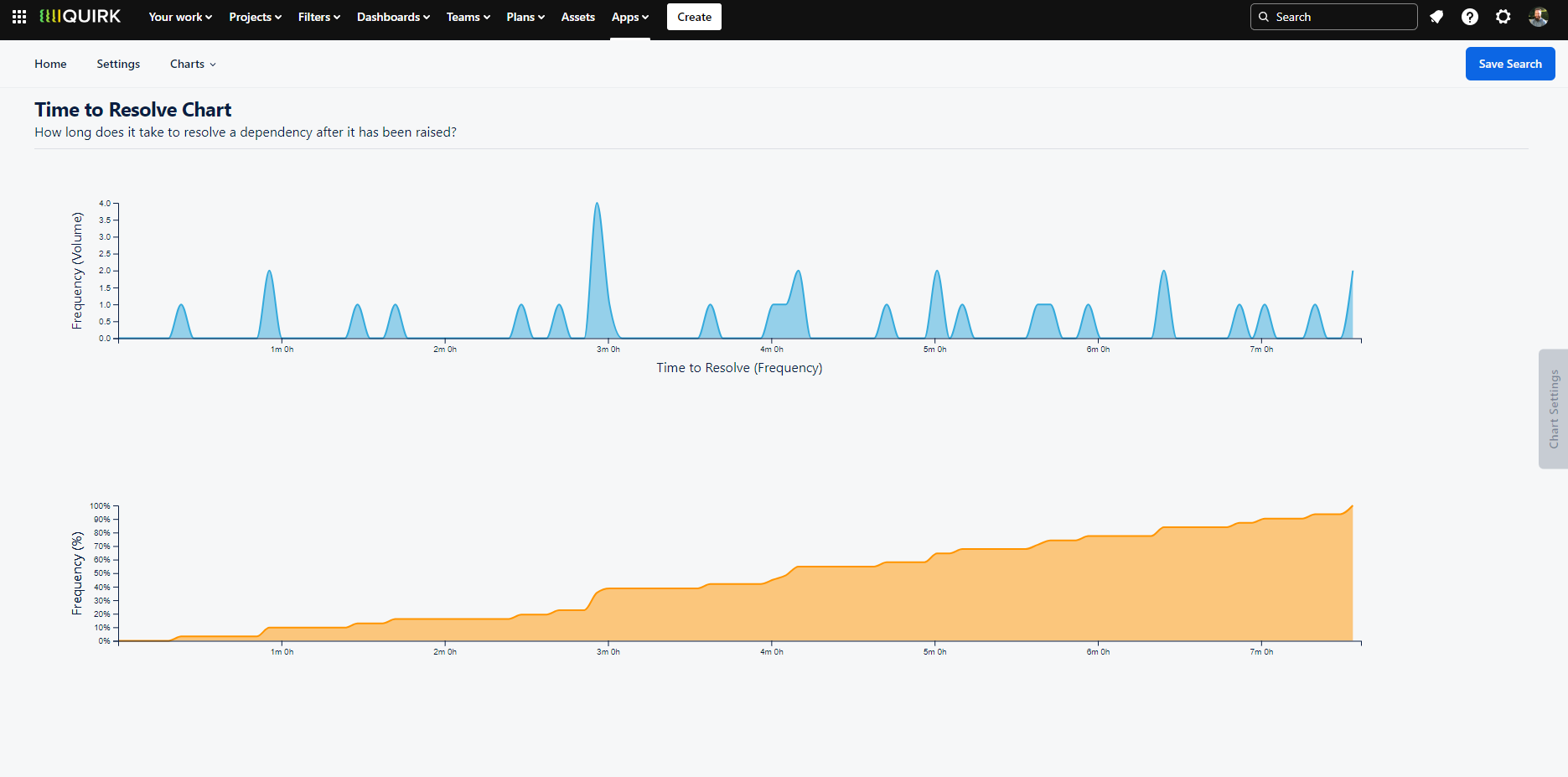The image size is (1568, 777).
Task: Expand the Teams menu
Action: pos(468,17)
